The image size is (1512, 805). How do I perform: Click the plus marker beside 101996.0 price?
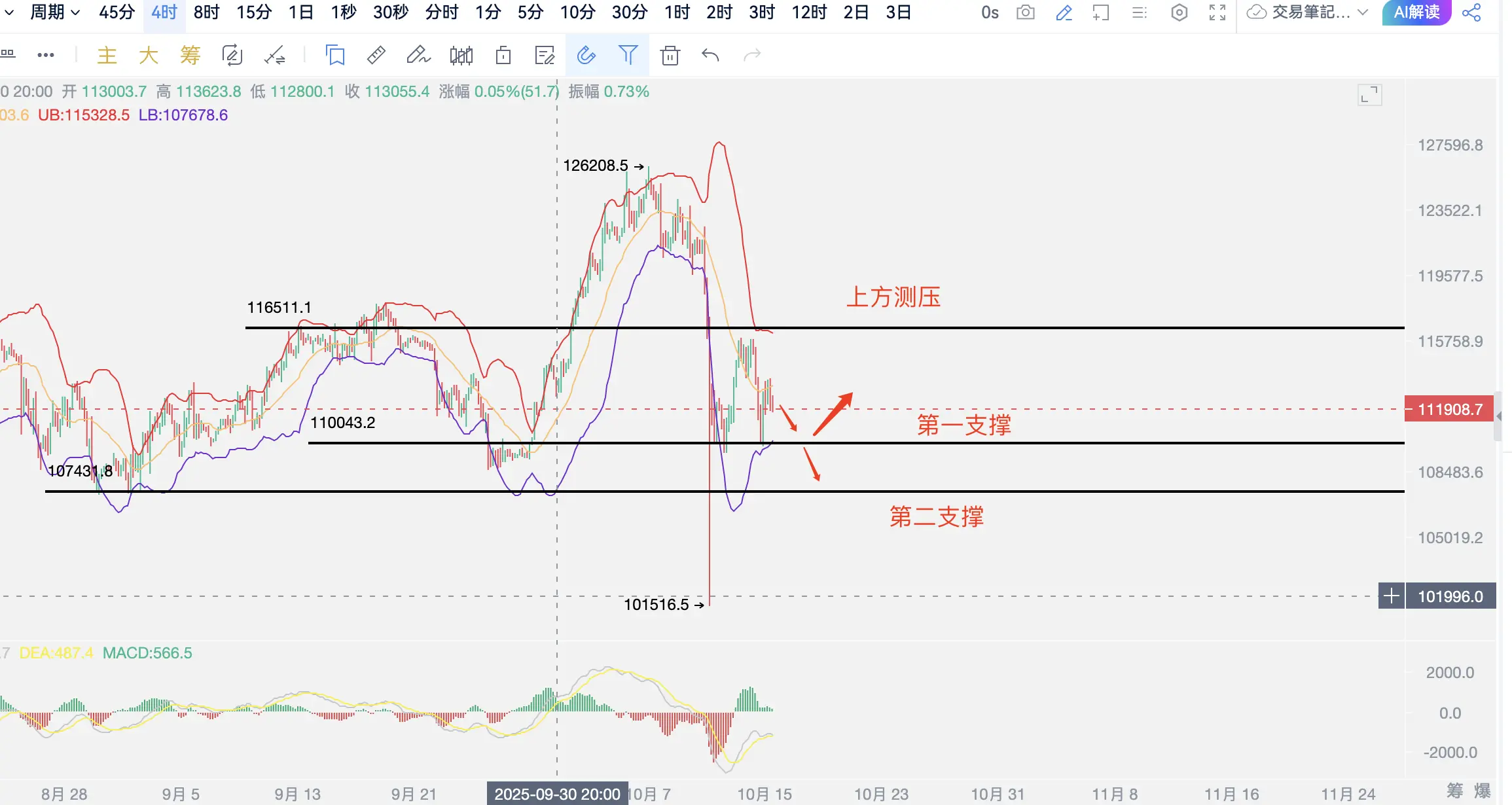pos(1391,596)
